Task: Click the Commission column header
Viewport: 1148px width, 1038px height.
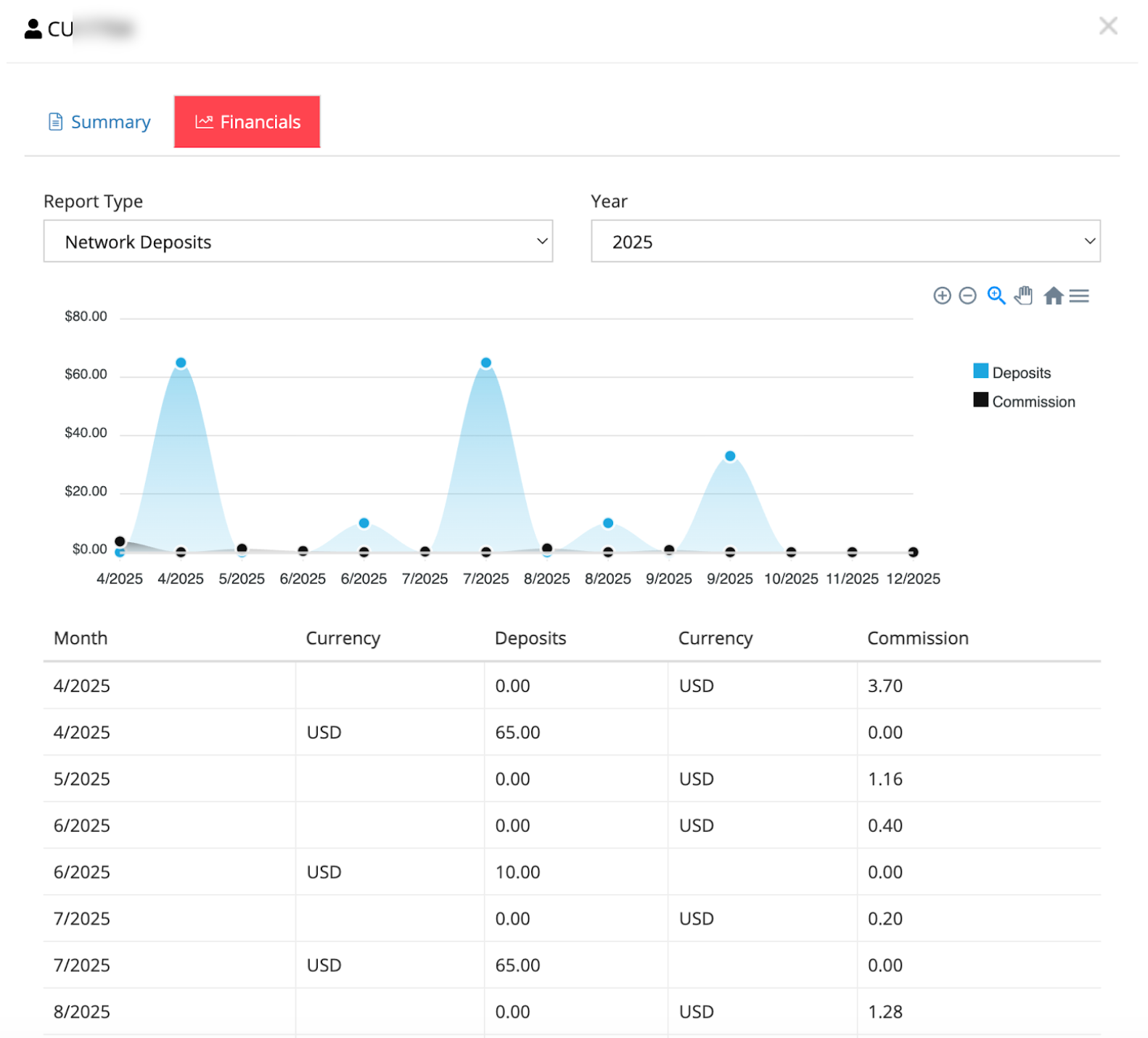Action: [x=918, y=638]
